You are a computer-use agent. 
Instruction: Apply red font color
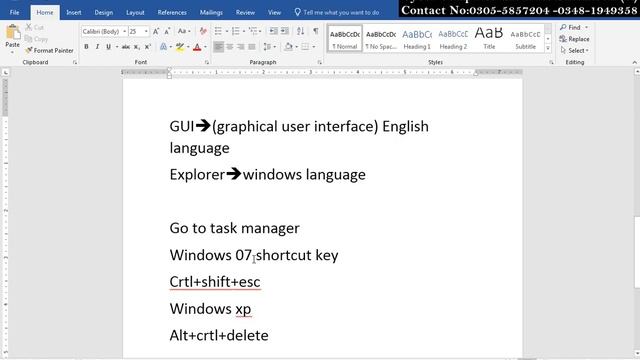197,47
